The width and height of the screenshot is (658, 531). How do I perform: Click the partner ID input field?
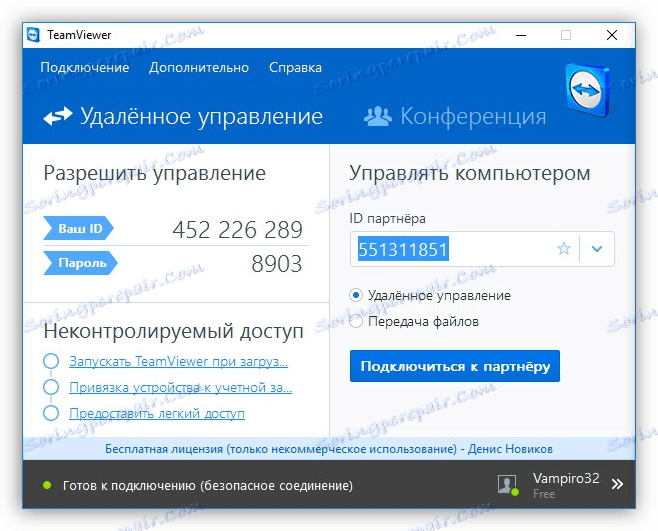482,249
